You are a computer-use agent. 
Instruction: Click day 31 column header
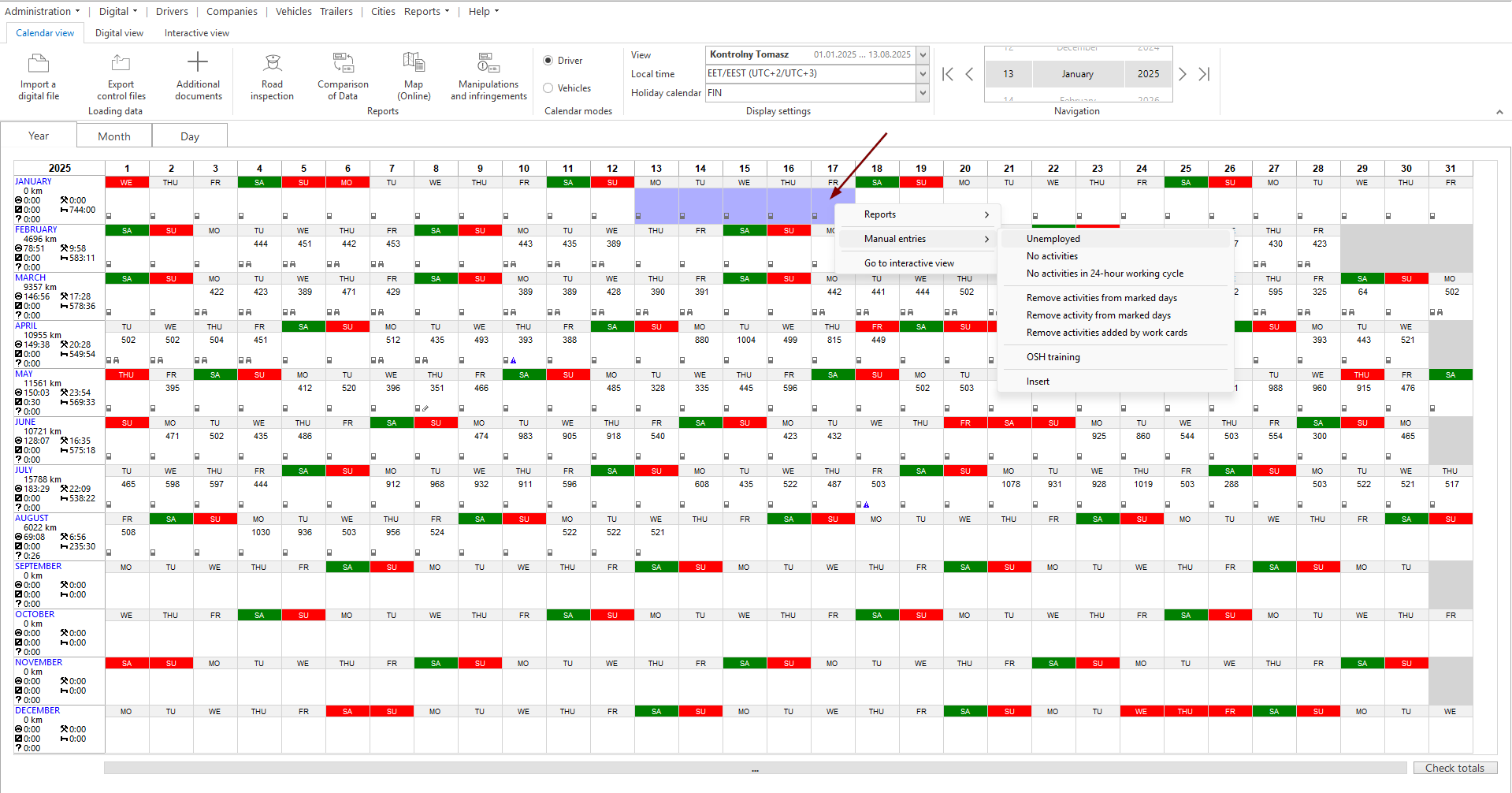pos(1451,169)
